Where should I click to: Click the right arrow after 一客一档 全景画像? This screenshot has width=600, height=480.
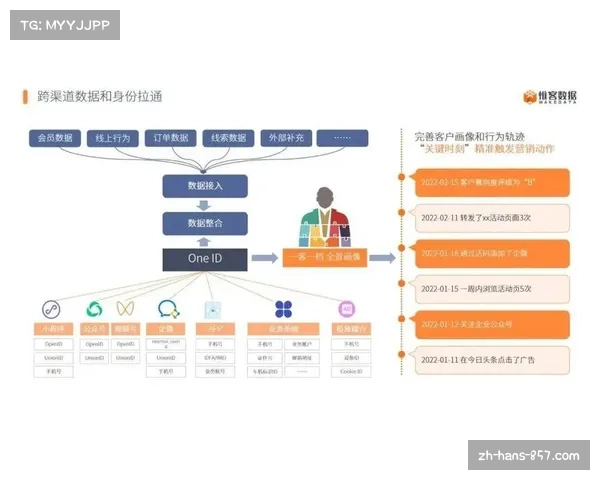pyautogui.click(x=382, y=258)
